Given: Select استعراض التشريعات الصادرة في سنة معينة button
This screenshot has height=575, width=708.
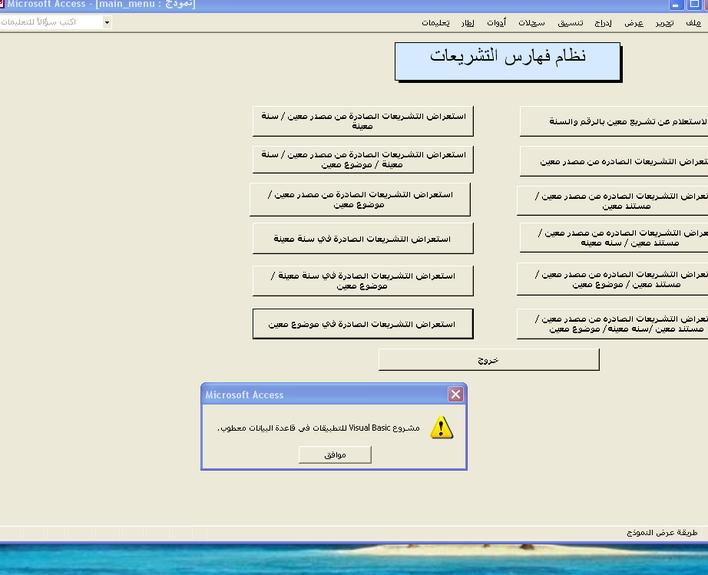Looking at the screenshot, I should 362,239.
